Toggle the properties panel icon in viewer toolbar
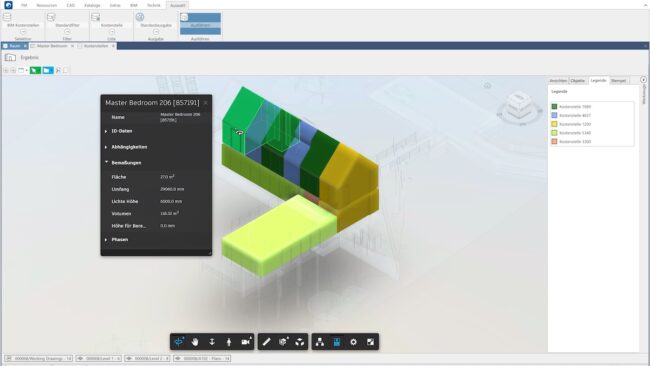 click(337, 342)
